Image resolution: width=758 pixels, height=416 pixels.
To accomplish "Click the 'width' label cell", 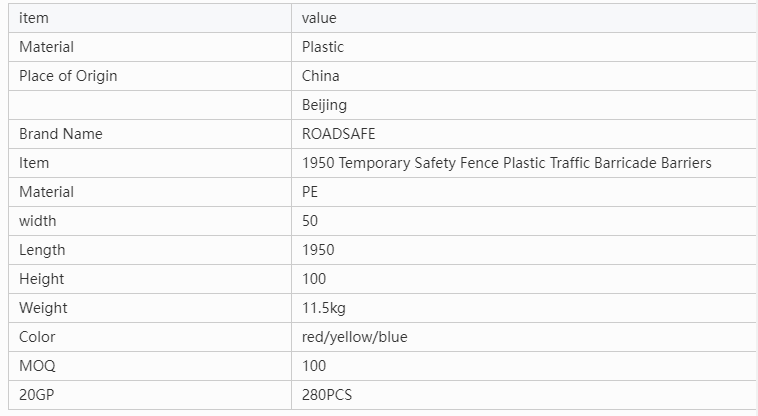I will [38, 221].
